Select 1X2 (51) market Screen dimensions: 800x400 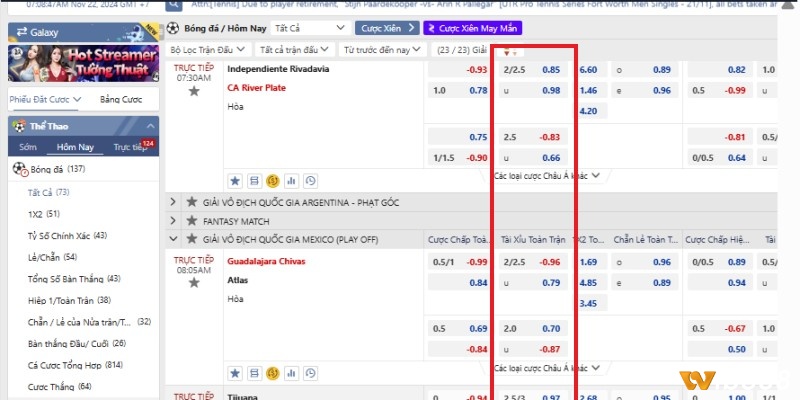[44, 214]
